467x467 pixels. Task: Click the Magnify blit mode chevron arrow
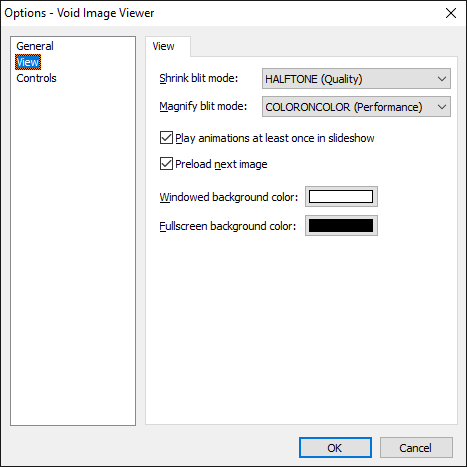442,107
